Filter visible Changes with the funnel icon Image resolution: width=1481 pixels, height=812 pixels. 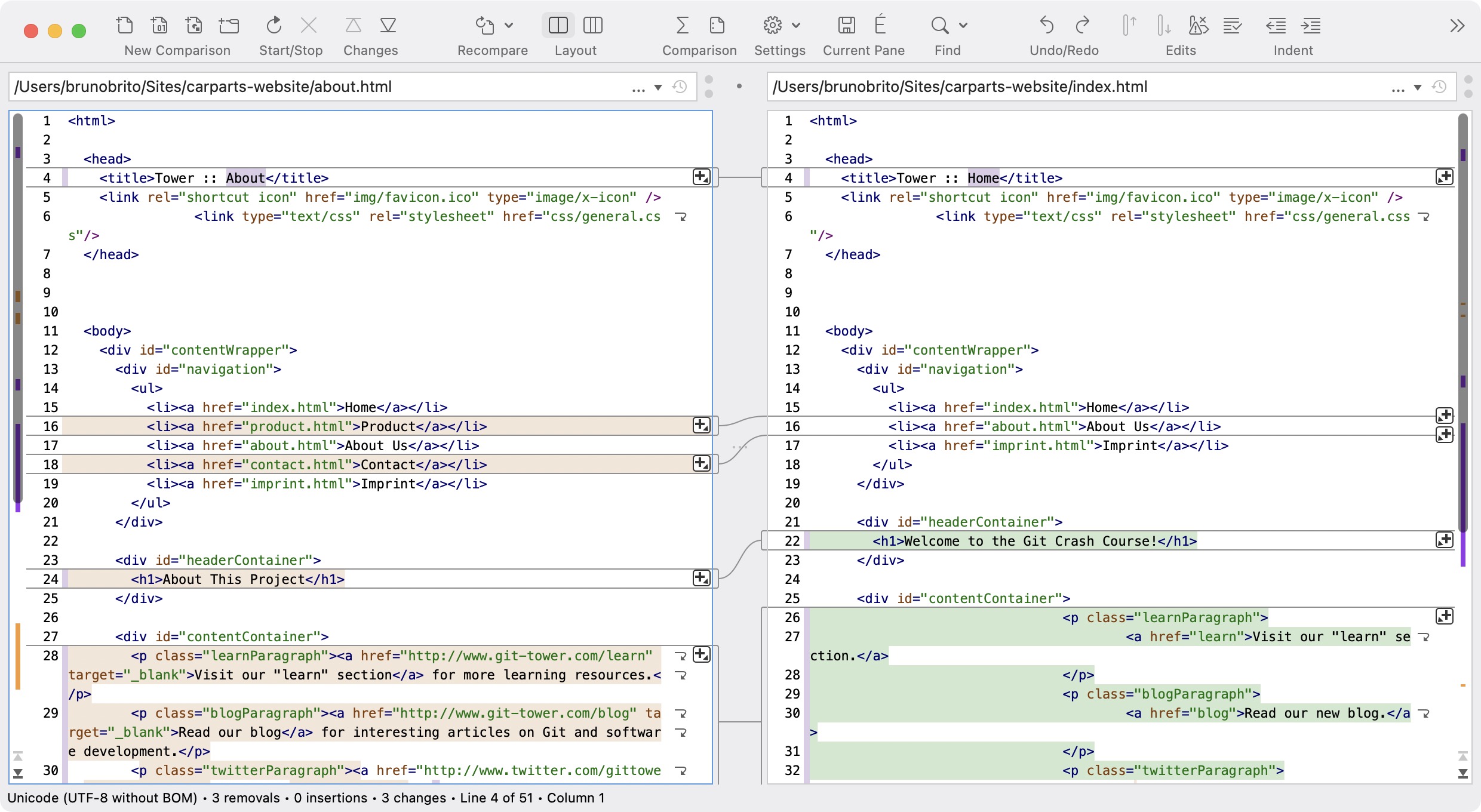(x=389, y=25)
